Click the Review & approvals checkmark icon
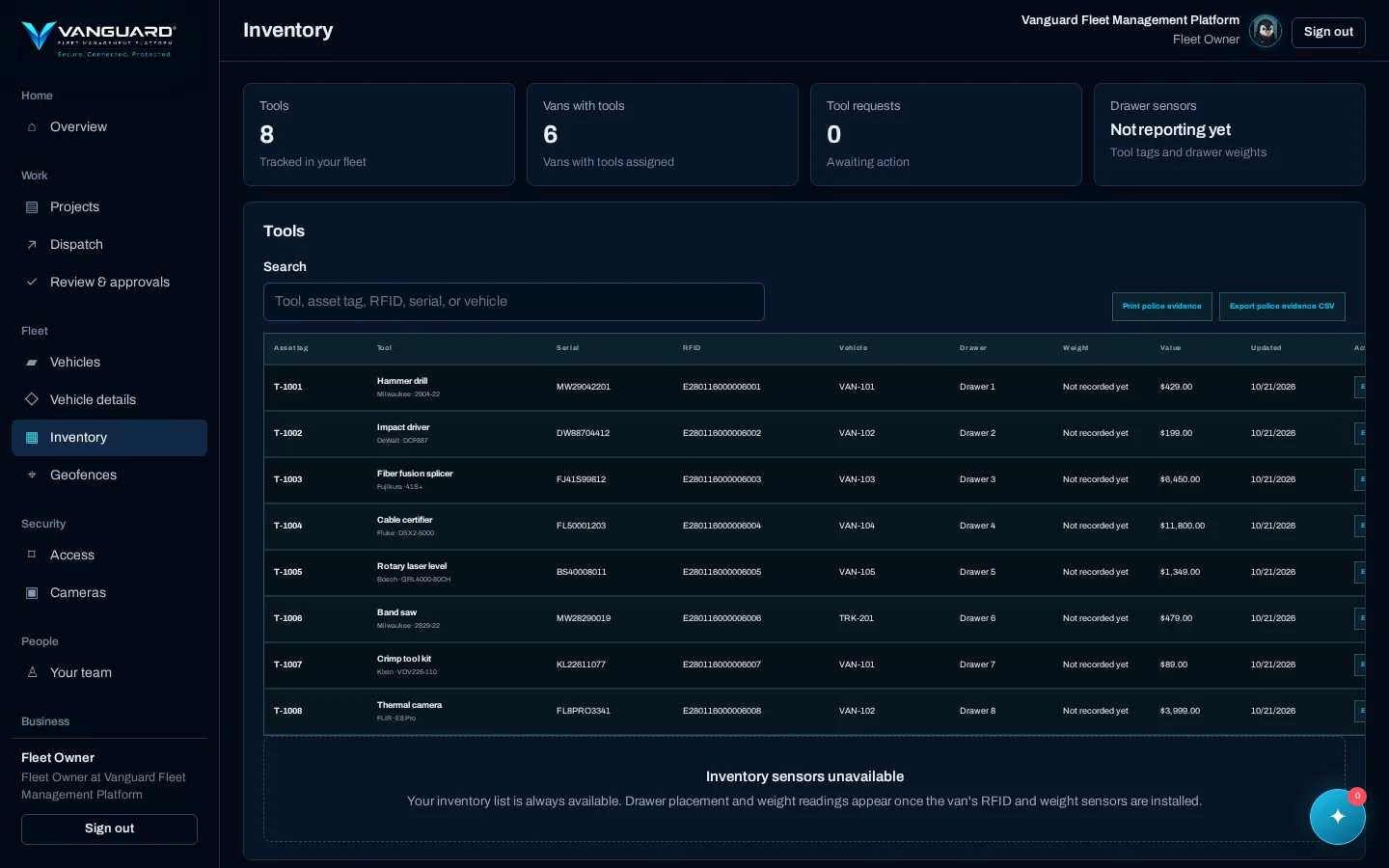 click(32, 283)
